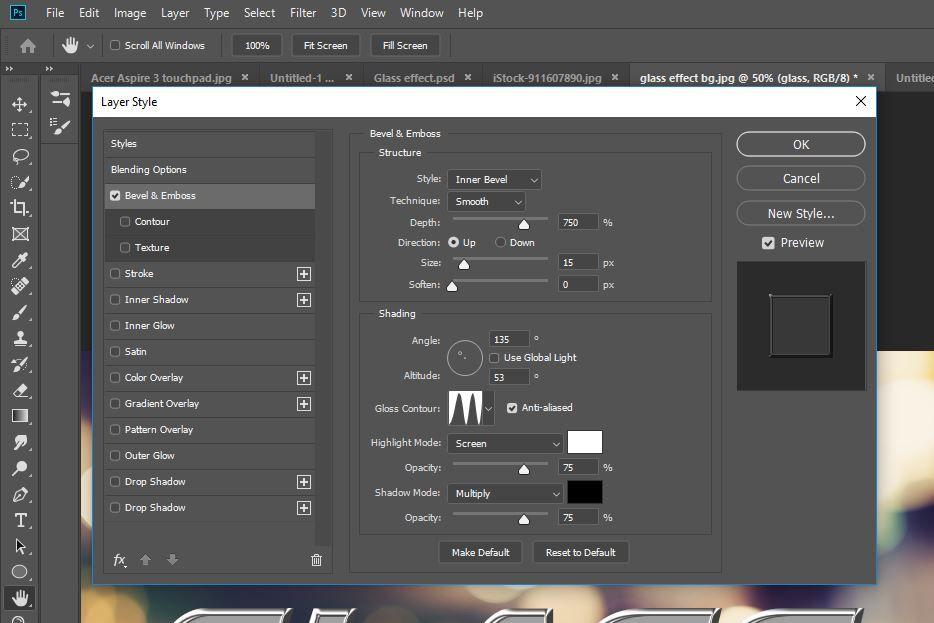Click the New Style... button
This screenshot has height=623, width=934.
(x=801, y=213)
